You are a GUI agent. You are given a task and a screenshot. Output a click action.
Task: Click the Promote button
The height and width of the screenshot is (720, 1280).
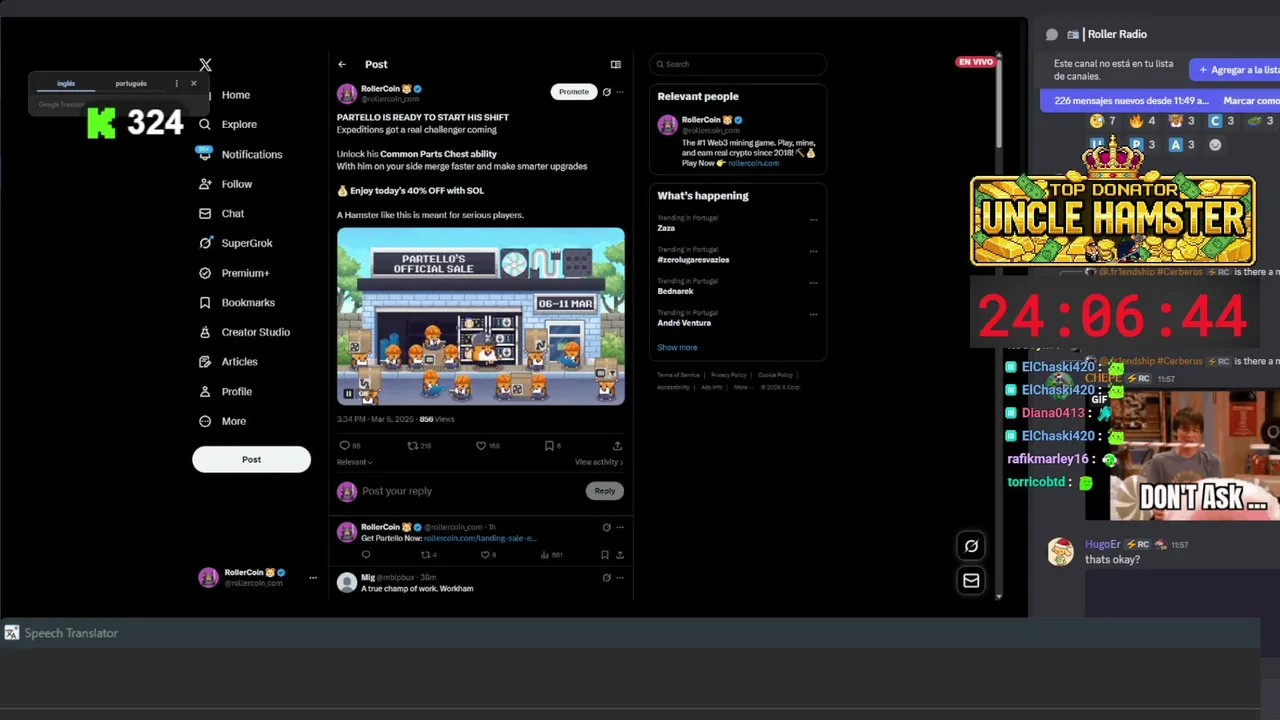[574, 92]
